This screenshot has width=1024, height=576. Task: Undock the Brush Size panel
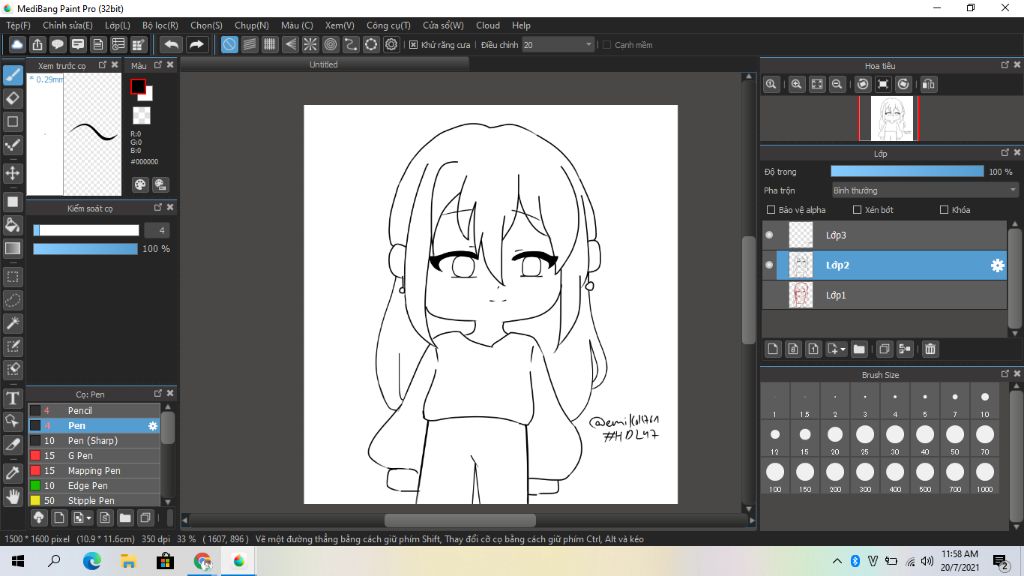tap(1004, 374)
